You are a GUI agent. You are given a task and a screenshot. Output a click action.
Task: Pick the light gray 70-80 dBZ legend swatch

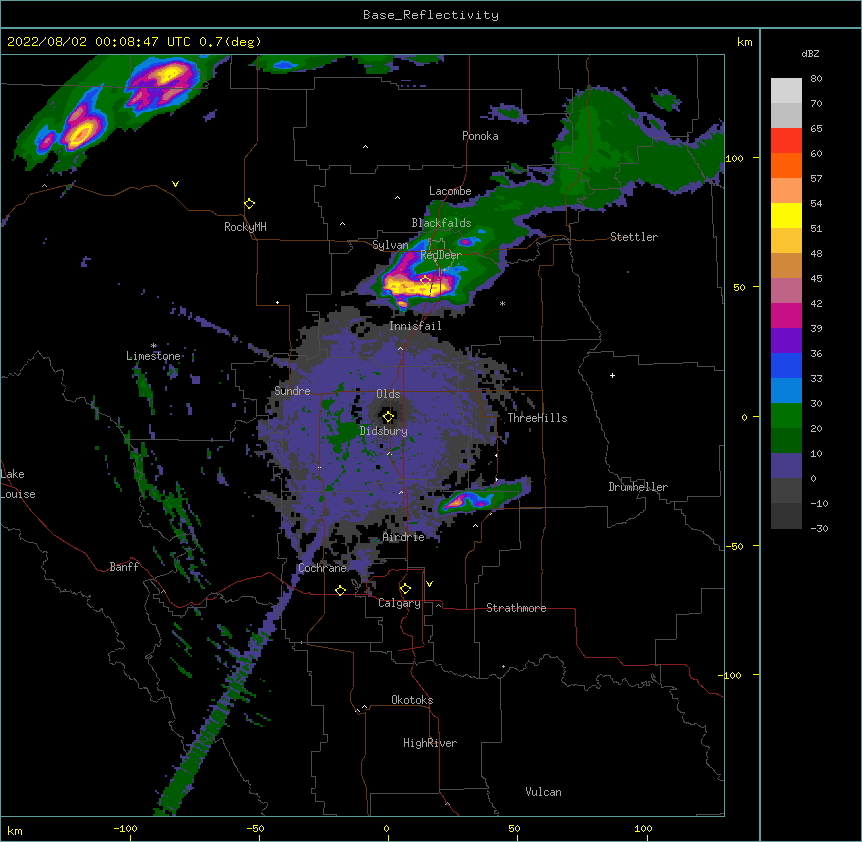pos(786,91)
